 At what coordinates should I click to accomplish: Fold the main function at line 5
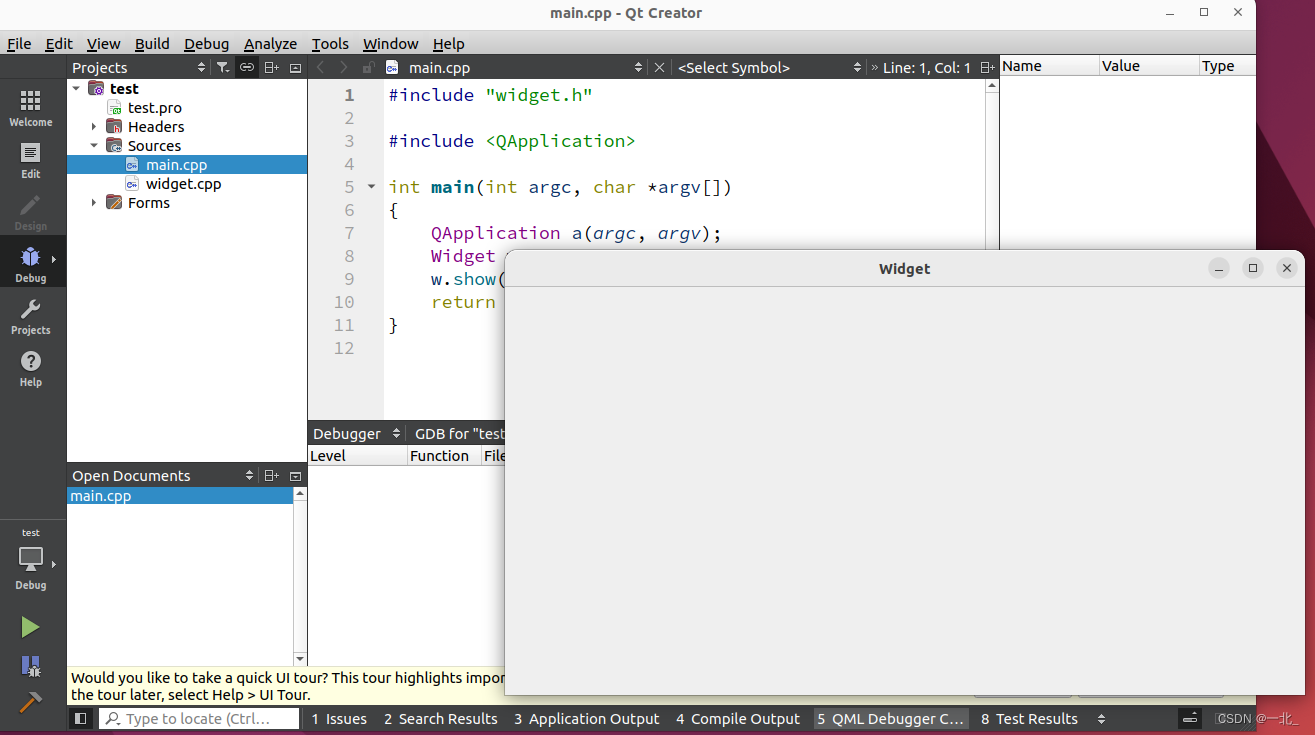click(371, 187)
